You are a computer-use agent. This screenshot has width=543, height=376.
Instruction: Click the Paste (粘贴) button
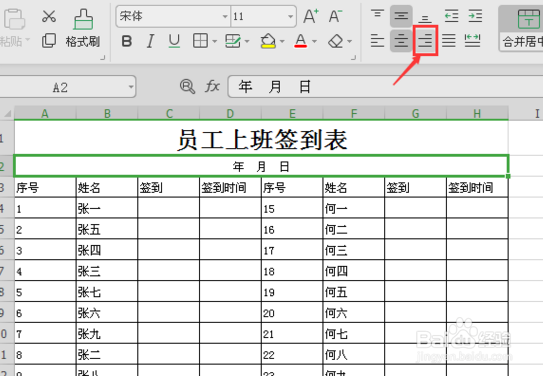tap(14, 28)
